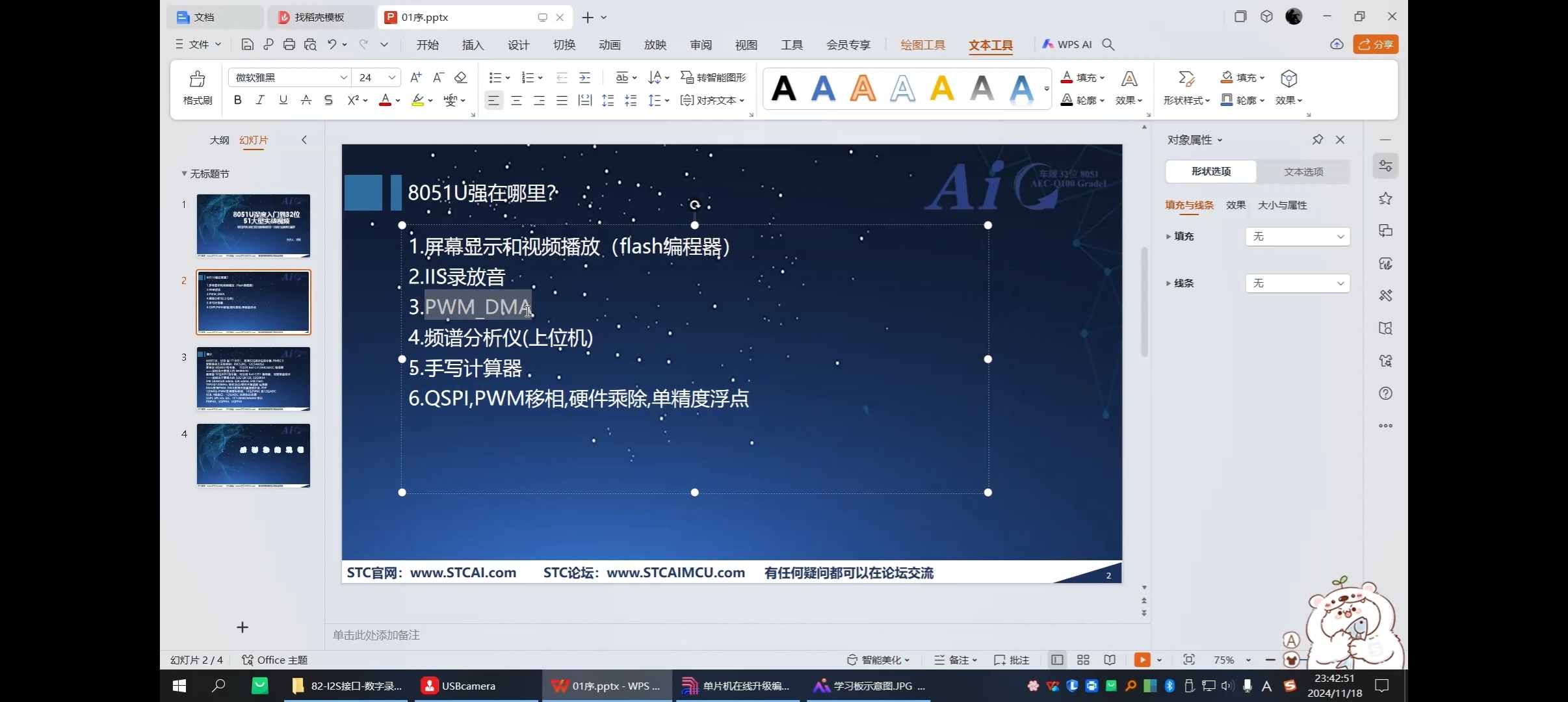Open the font name dropdown 微软雅黑
Viewport: 1568px width, 702px height.
(x=343, y=77)
